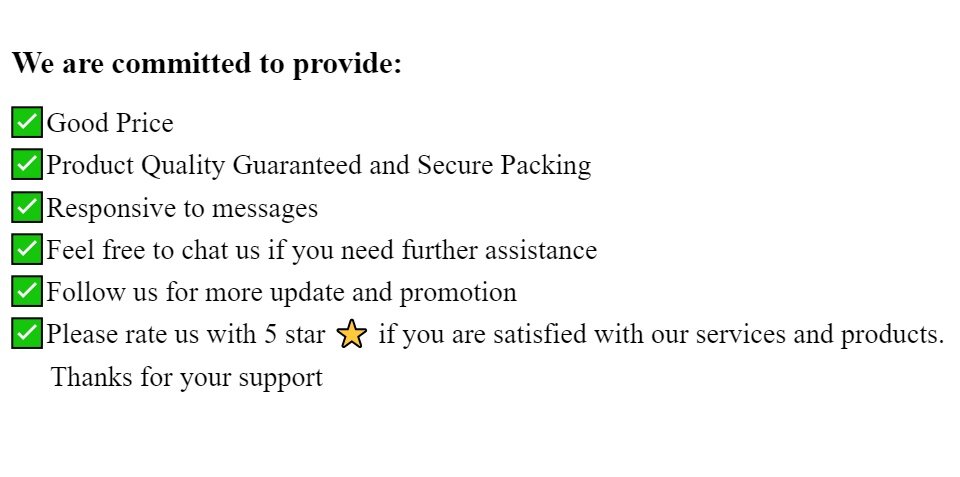The image size is (960, 477).
Task: Click Follow us for more update and promotion
Action: tap(282, 292)
